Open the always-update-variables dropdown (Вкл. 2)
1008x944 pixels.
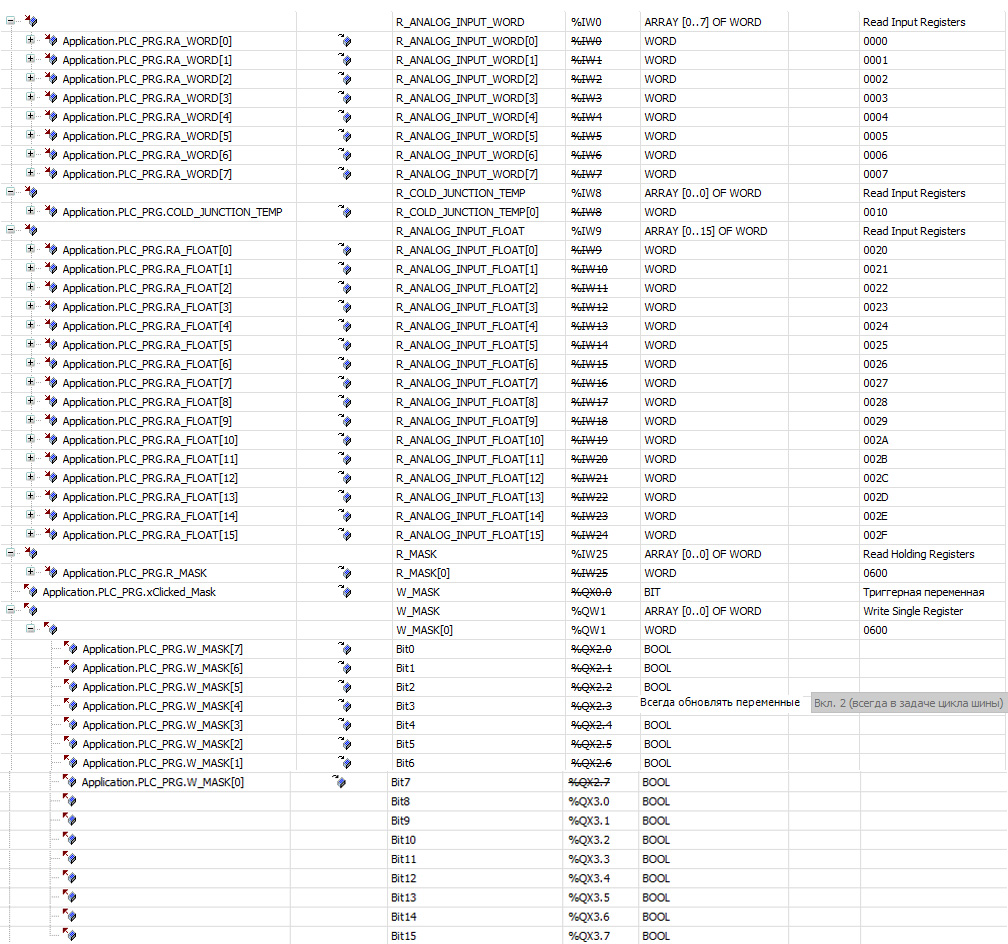point(908,703)
